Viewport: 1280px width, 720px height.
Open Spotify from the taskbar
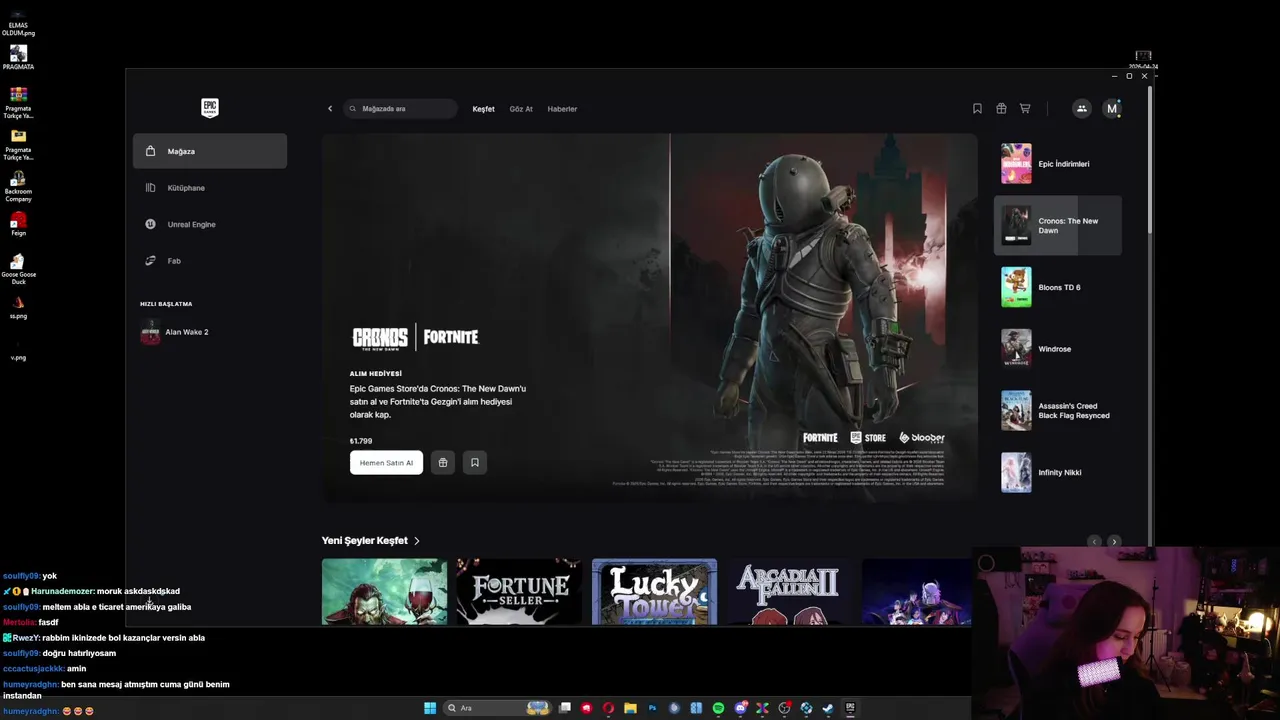pyautogui.click(x=718, y=708)
